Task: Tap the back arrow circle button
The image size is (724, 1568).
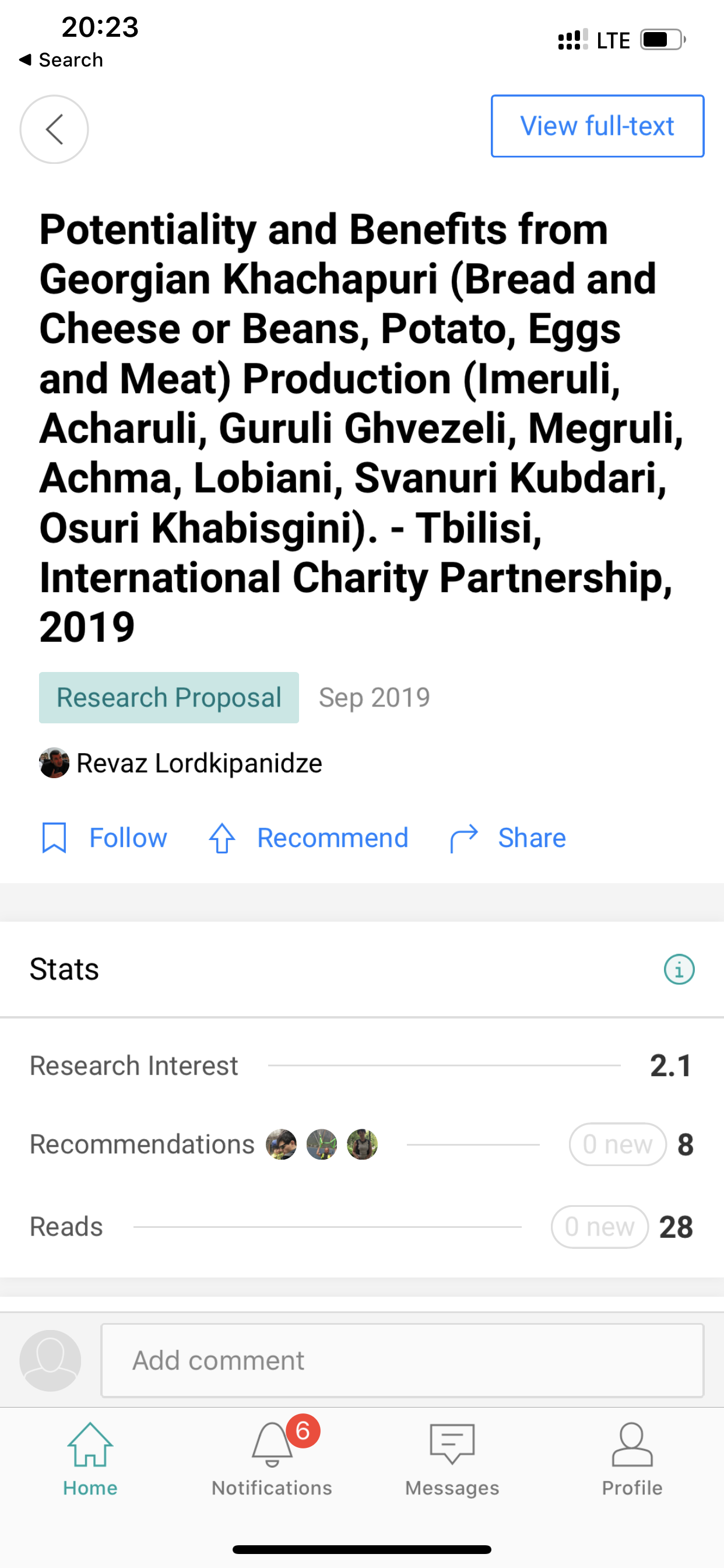Action: point(54,129)
